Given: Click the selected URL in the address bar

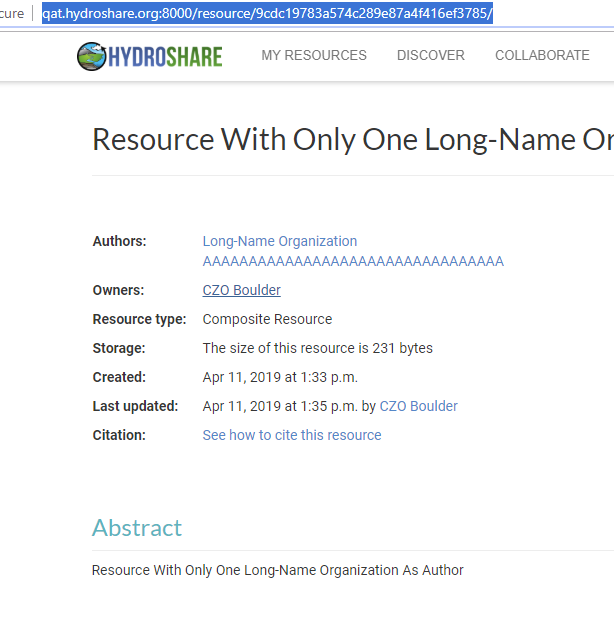Looking at the screenshot, I should pyautogui.click(x=267, y=13).
